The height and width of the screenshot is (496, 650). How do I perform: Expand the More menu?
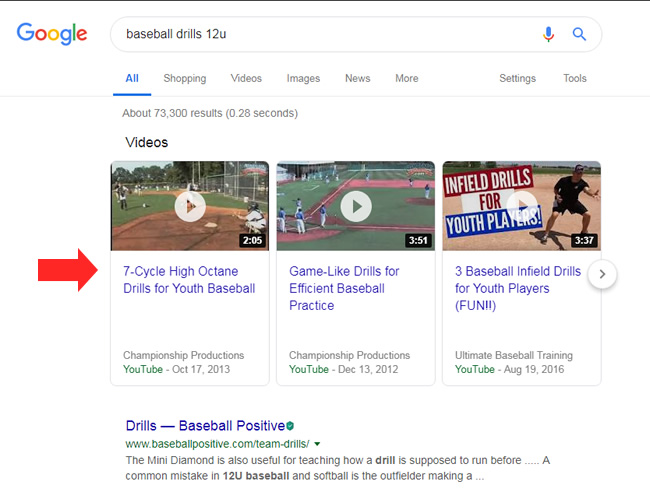click(x=407, y=78)
